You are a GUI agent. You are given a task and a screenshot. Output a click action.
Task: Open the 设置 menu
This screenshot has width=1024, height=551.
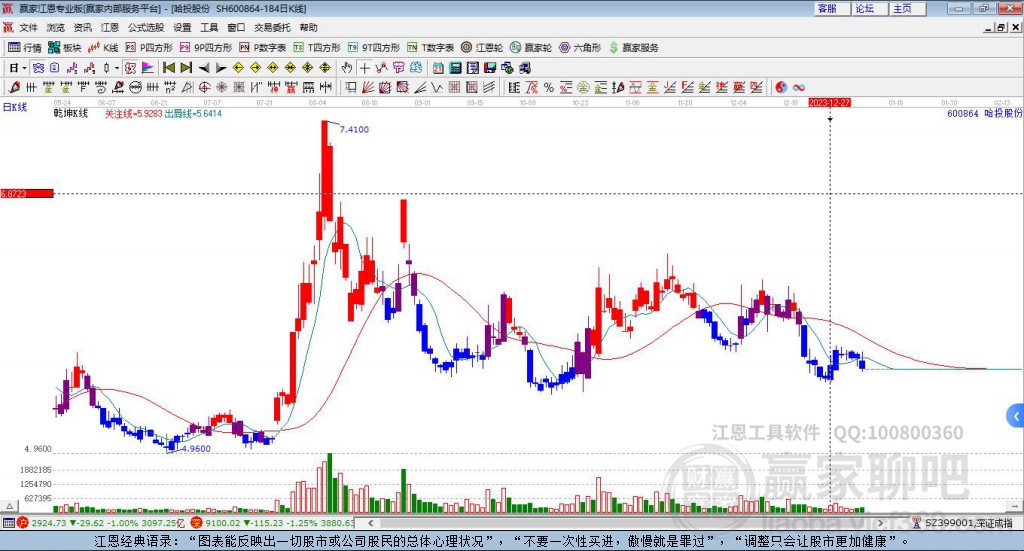(182, 27)
